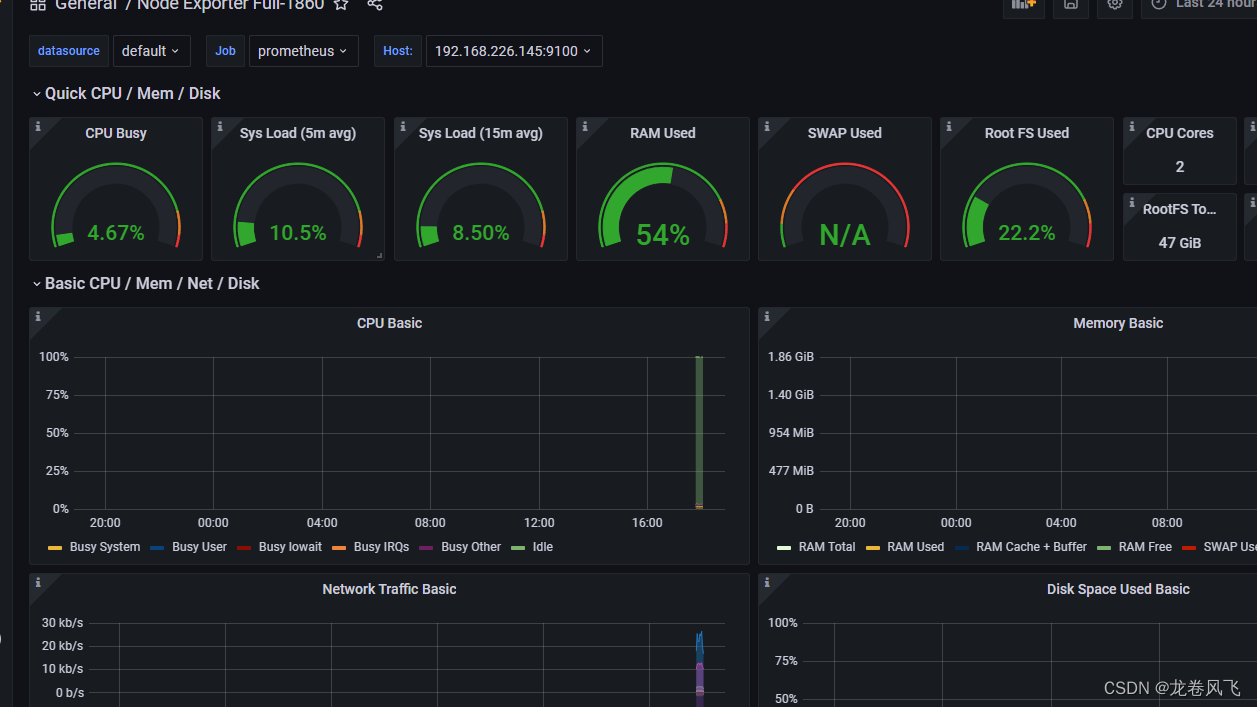Click the 10.5% Sys Load gauge value
The width and height of the screenshot is (1257, 707).
(x=298, y=233)
